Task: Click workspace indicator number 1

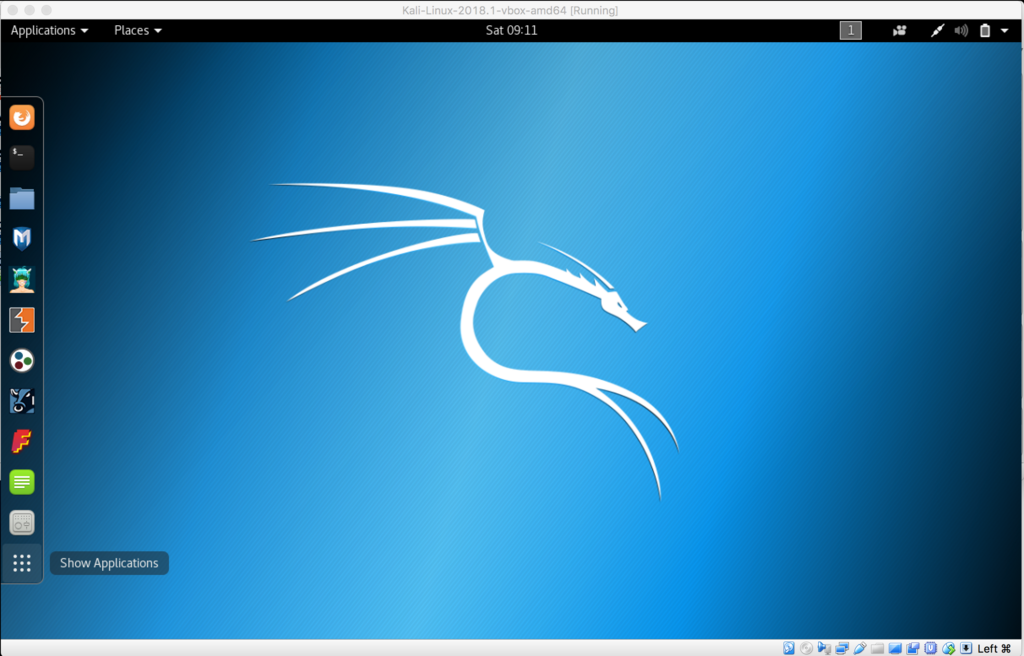Action: point(850,30)
